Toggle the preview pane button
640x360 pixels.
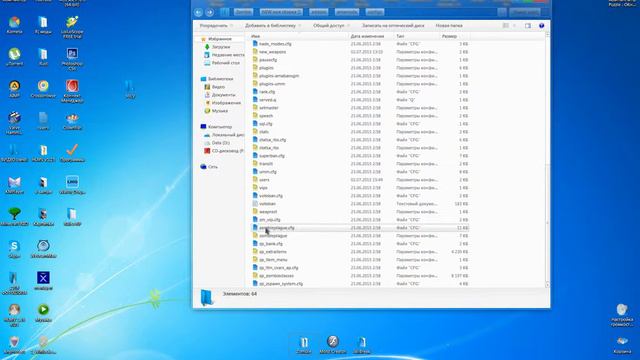click(x=528, y=26)
